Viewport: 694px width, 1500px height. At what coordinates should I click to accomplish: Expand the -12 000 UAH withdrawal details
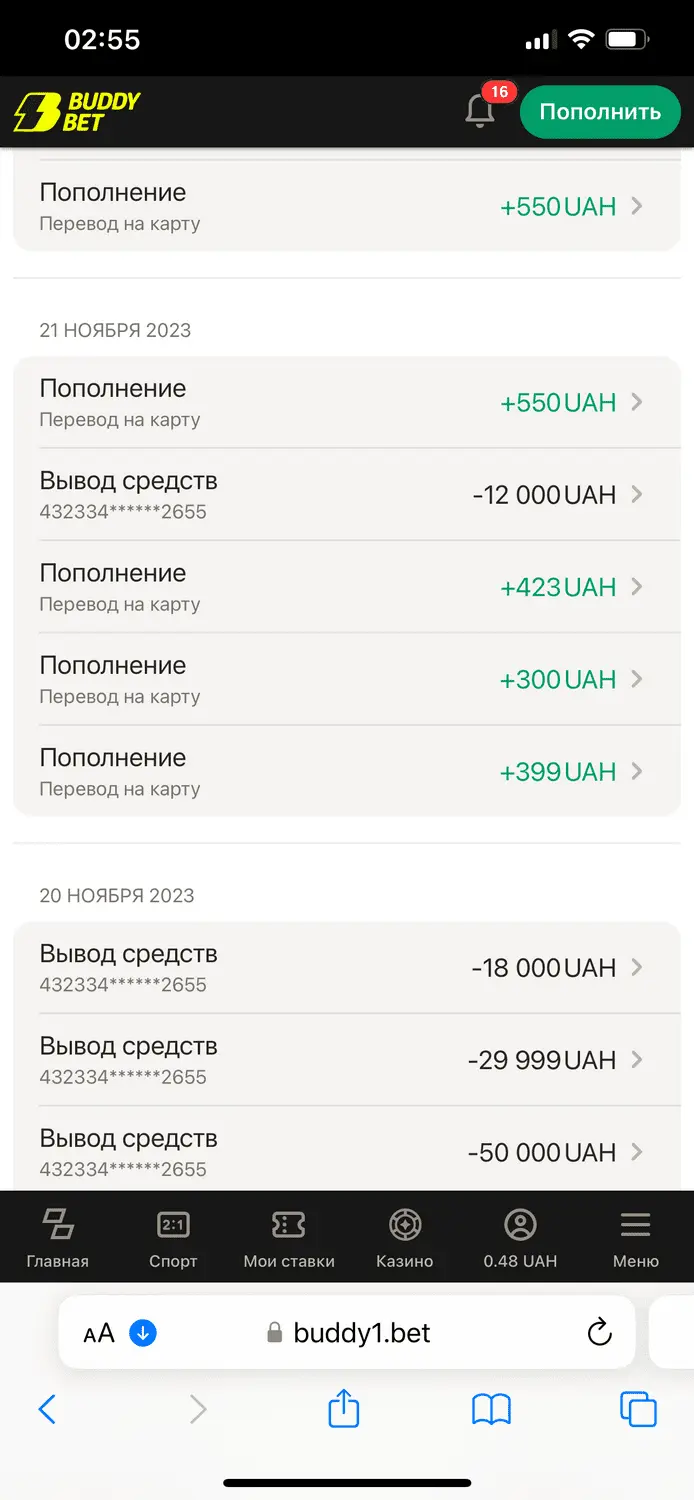pyautogui.click(x=637, y=494)
